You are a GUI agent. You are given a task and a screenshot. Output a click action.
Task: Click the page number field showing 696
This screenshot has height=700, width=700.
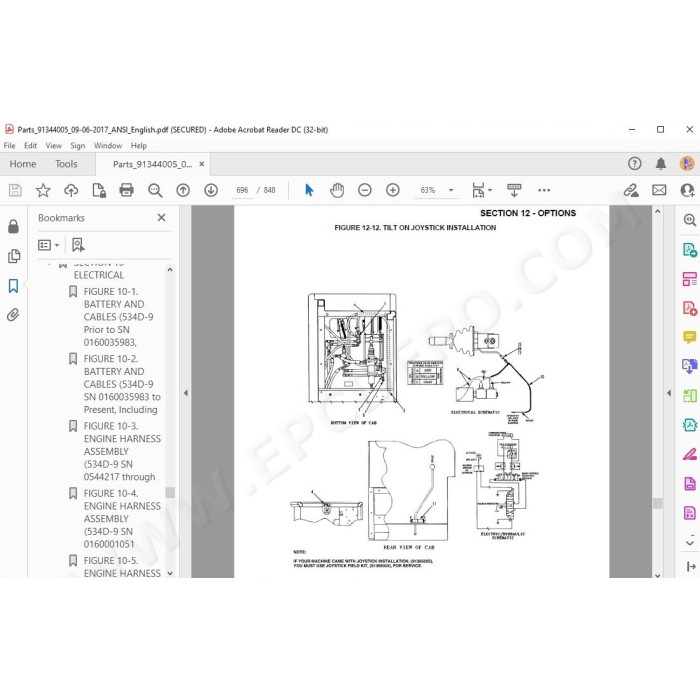click(x=242, y=190)
